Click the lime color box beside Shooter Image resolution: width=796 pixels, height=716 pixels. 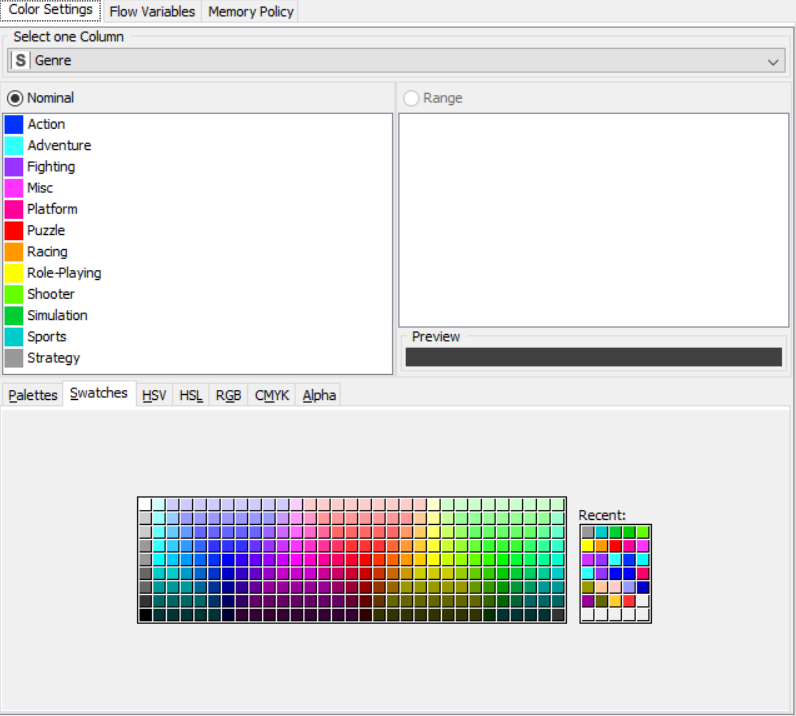point(14,295)
